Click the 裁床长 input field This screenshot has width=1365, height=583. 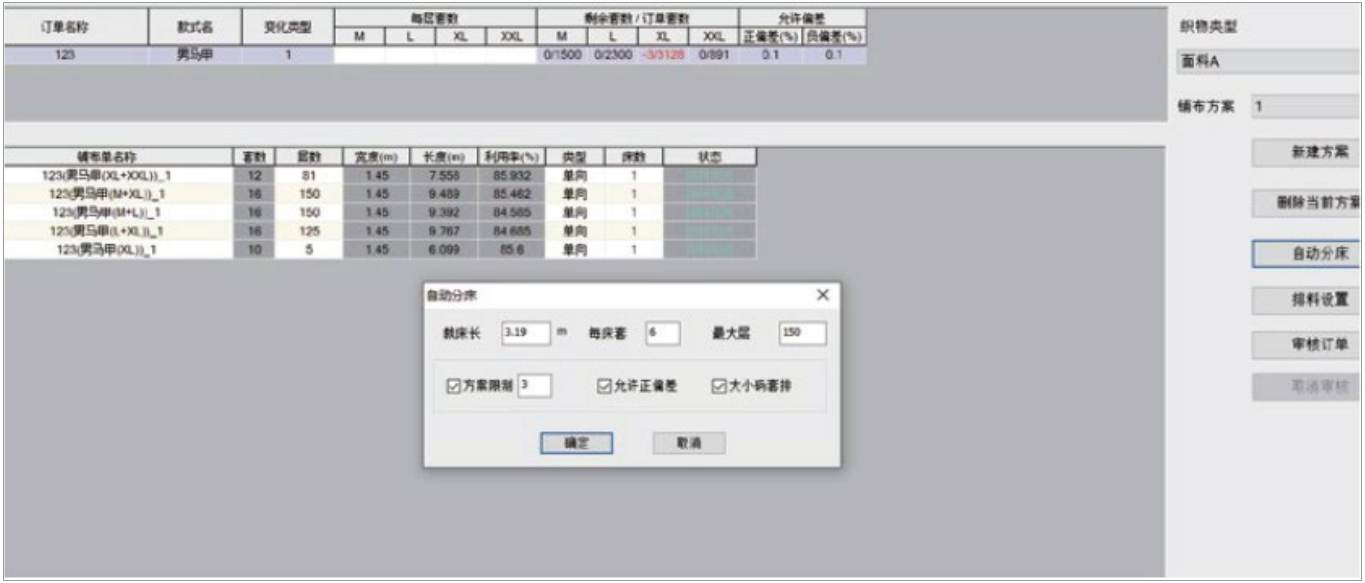[525, 333]
